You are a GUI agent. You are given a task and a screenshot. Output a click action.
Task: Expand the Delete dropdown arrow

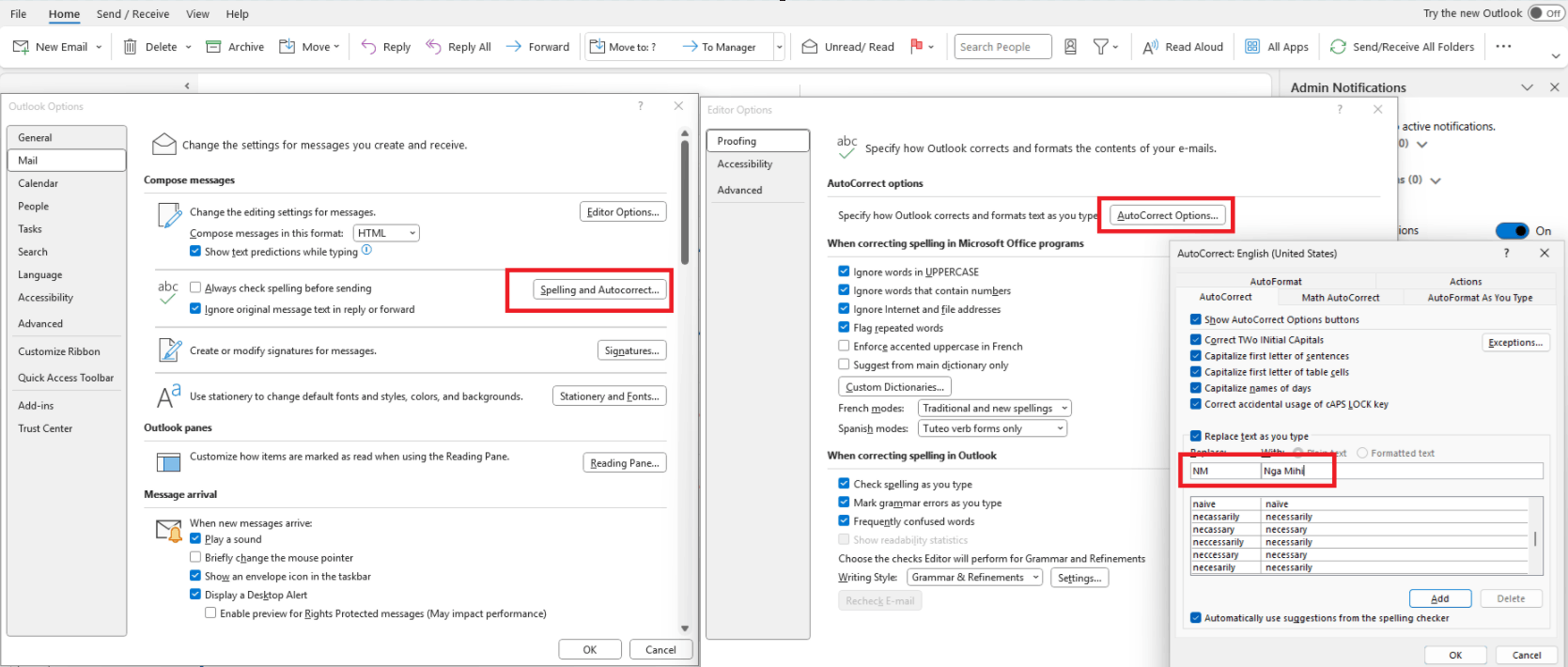[x=188, y=47]
